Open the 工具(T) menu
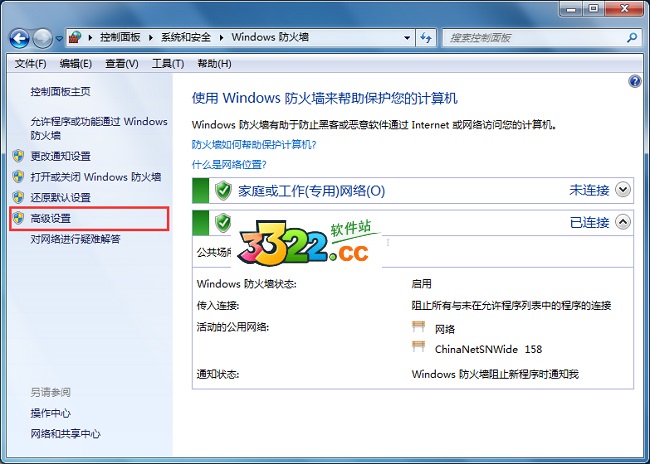The width and height of the screenshot is (650, 464). click(x=168, y=63)
